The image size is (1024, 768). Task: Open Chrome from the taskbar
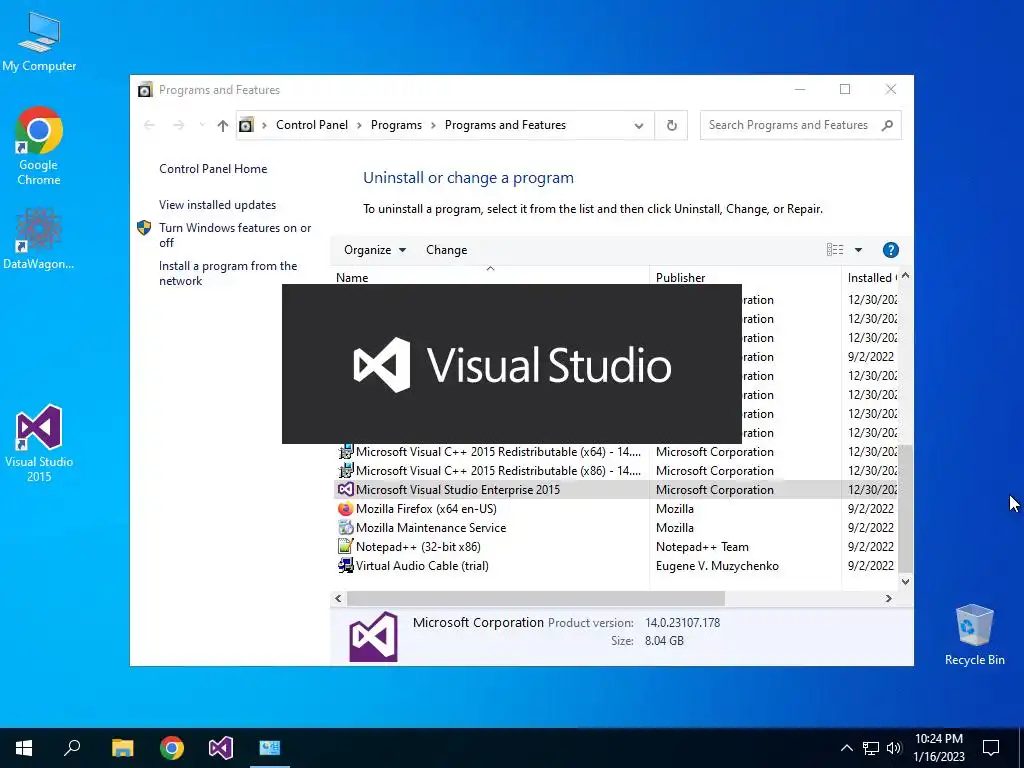point(172,748)
